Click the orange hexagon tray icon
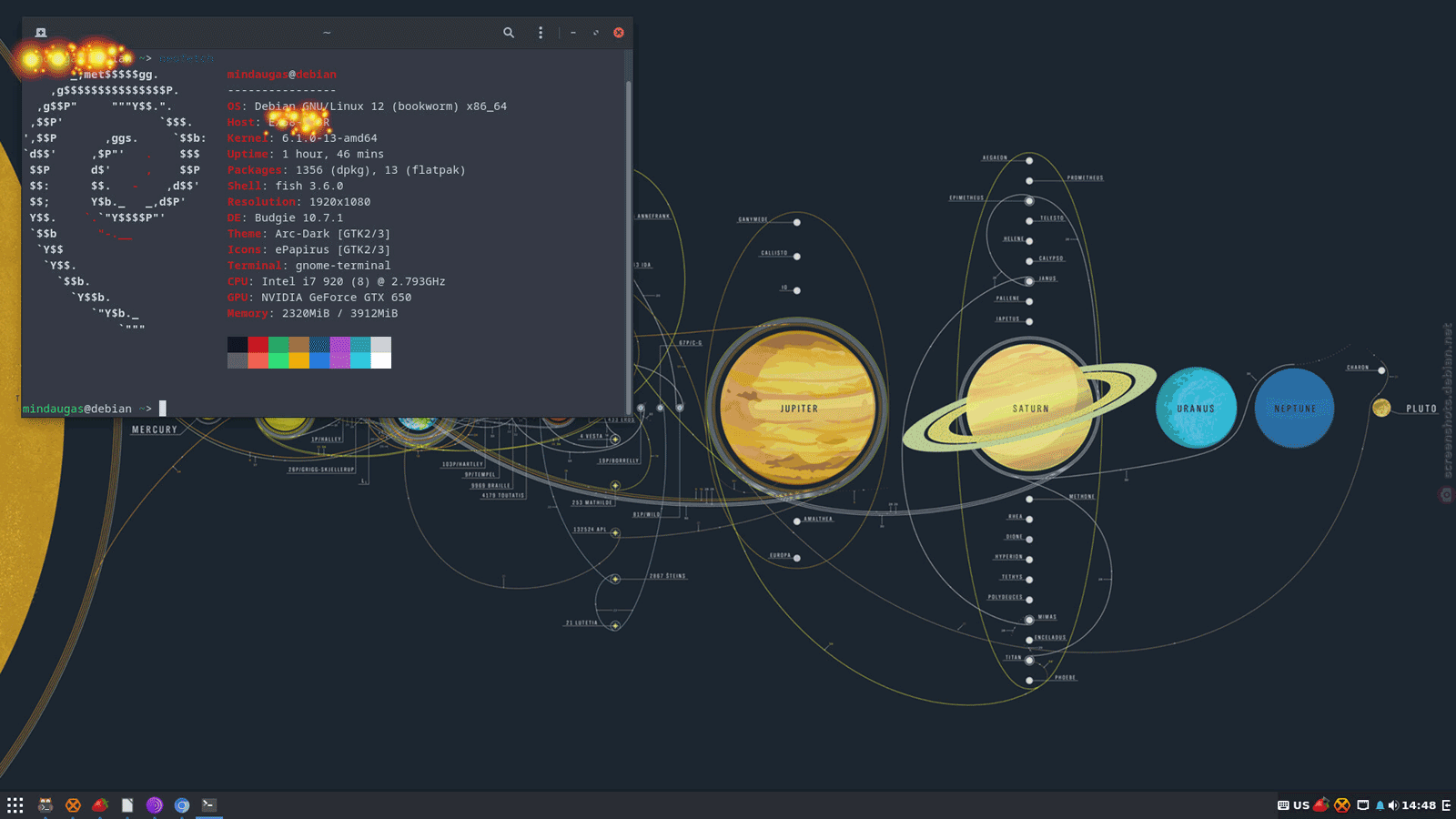This screenshot has height=819, width=1456. pyautogui.click(x=1342, y=805)
